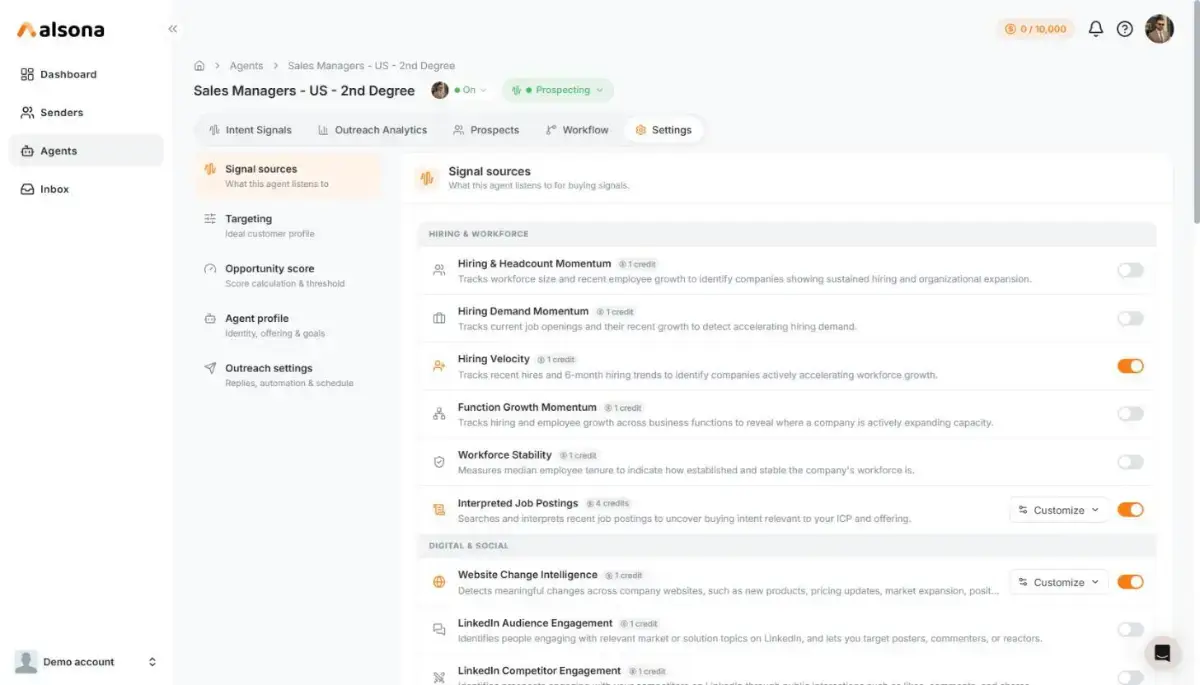
Task: Click the Hiring Velocity person-add icon
Action: (x=439, y=366)
